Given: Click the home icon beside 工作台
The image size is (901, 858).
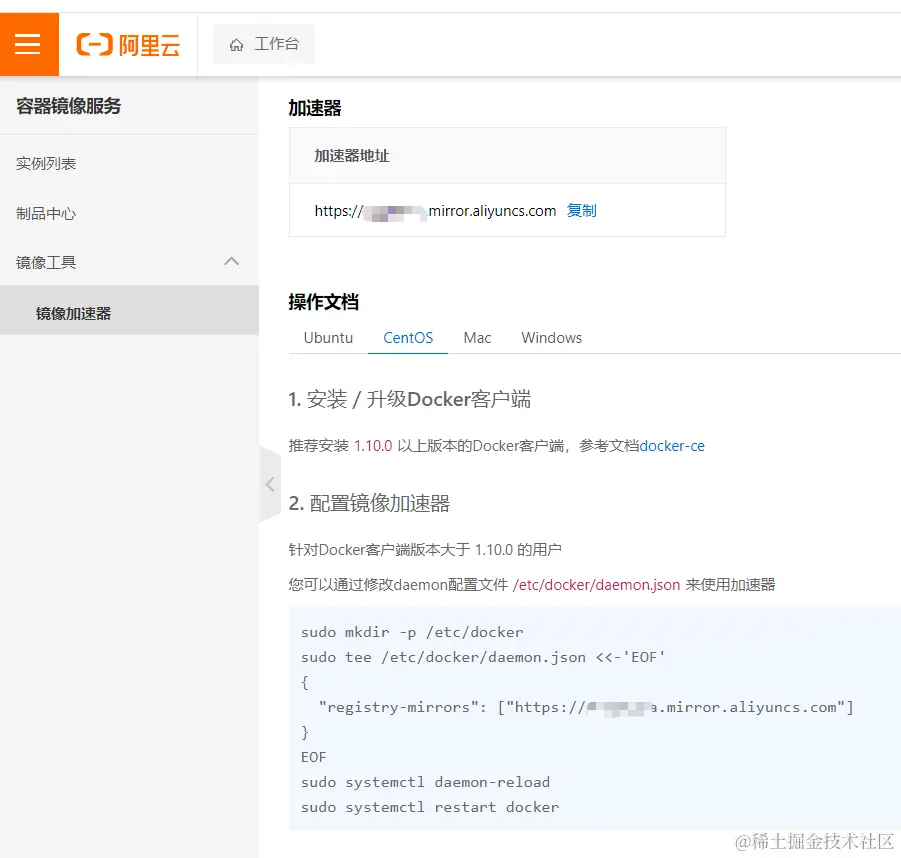Looking at the screenshot, I should pyautogui.click(x=236, y=45).
